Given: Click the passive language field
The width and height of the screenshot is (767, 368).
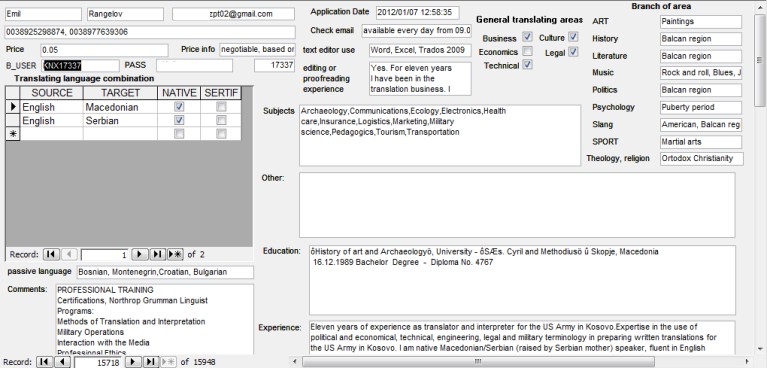Looking at the screenshot, I should (165, 273).
